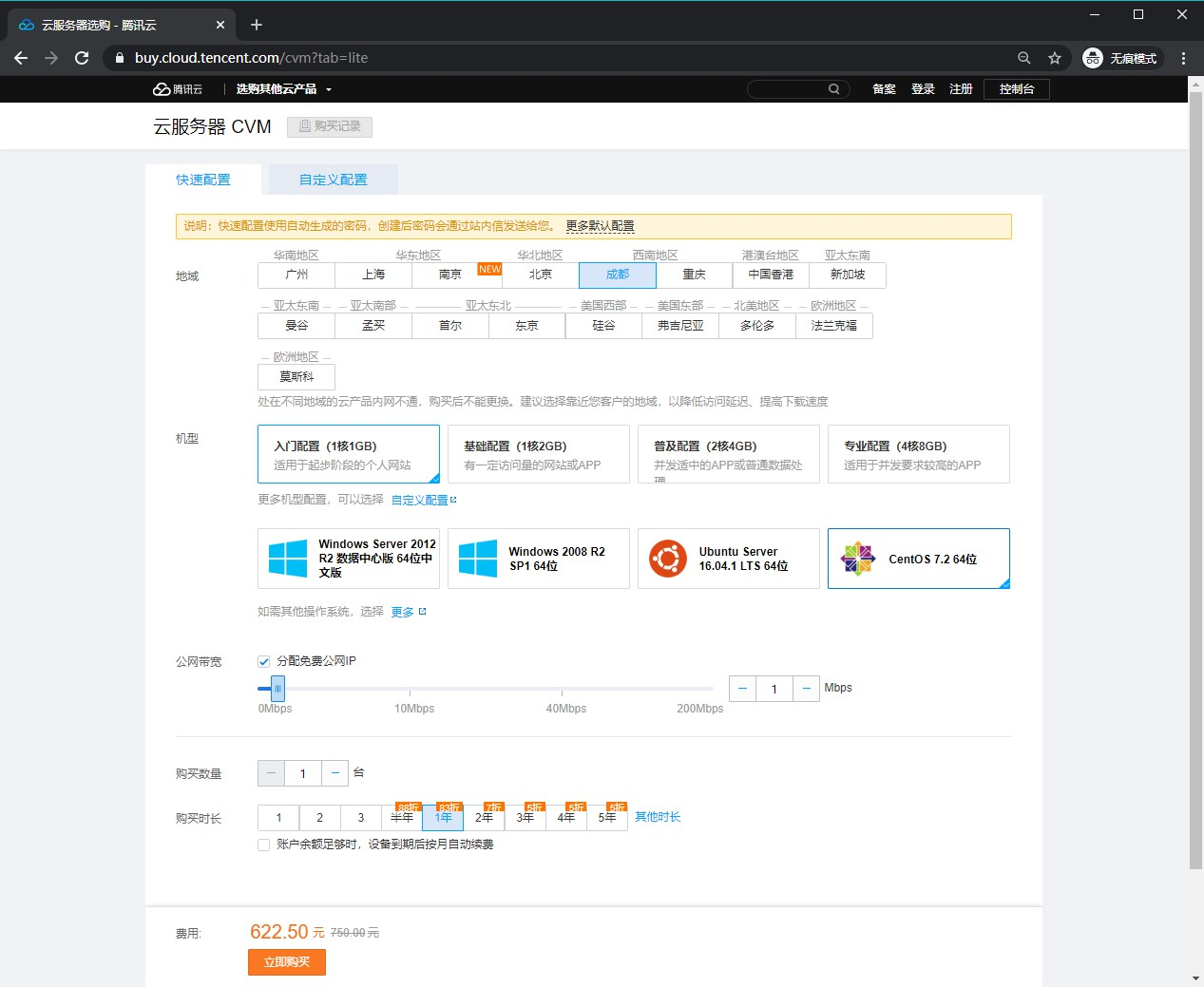Screen dimensions: 1204x987
Task: Choose the 首尔 region
Action: pos(450,325)
